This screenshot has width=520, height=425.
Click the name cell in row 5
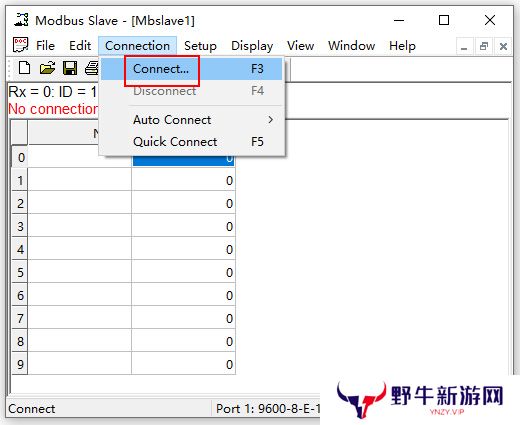click(x=80, y=272)
